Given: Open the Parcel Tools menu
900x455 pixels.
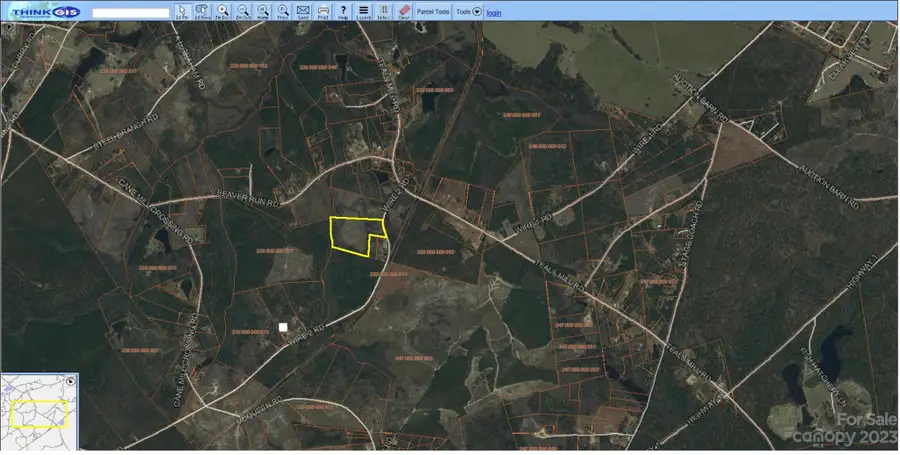Looking at the screenshot, I should tap(432, 12).
